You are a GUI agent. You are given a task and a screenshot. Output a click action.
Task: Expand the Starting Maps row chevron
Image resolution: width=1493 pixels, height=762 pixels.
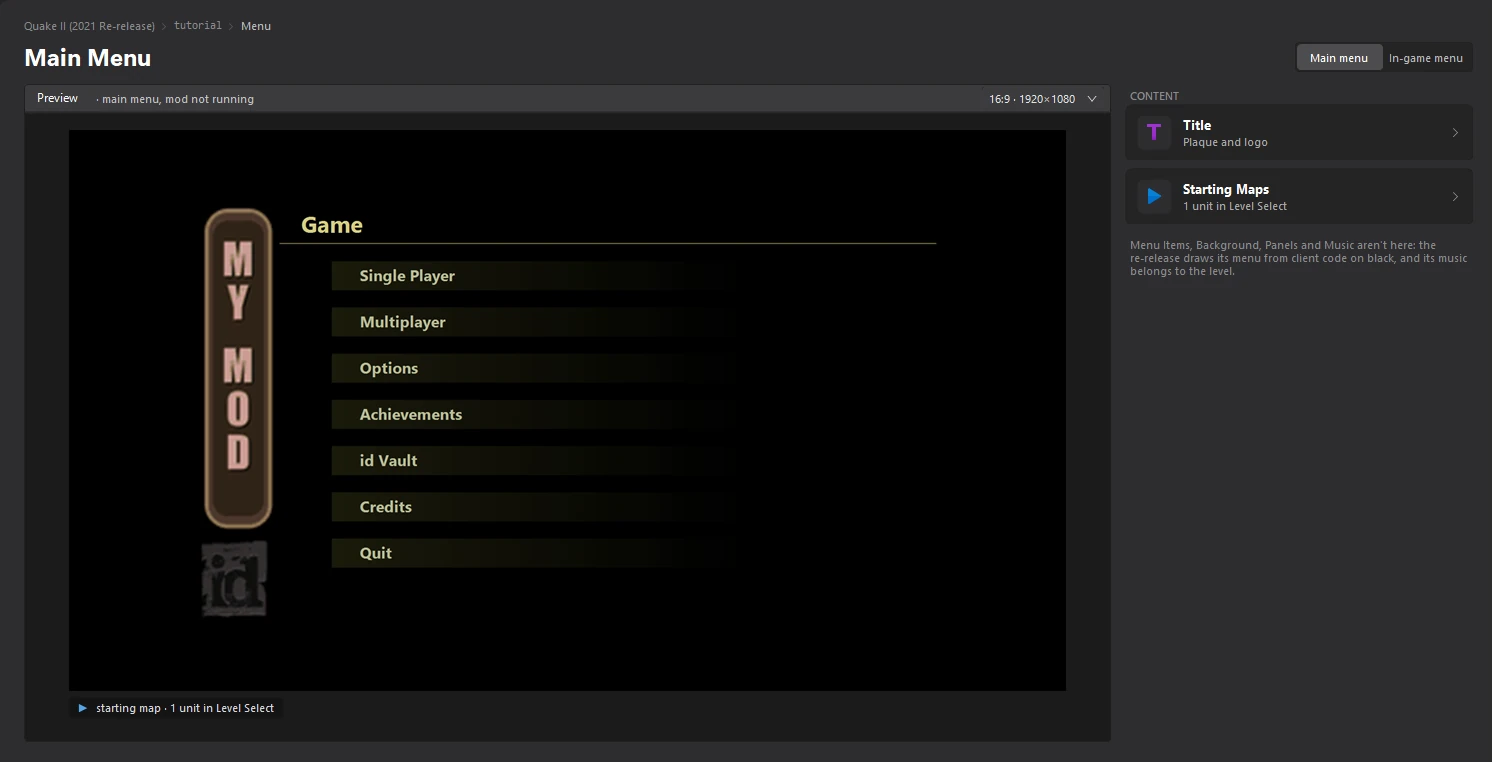coord(1455,197)
